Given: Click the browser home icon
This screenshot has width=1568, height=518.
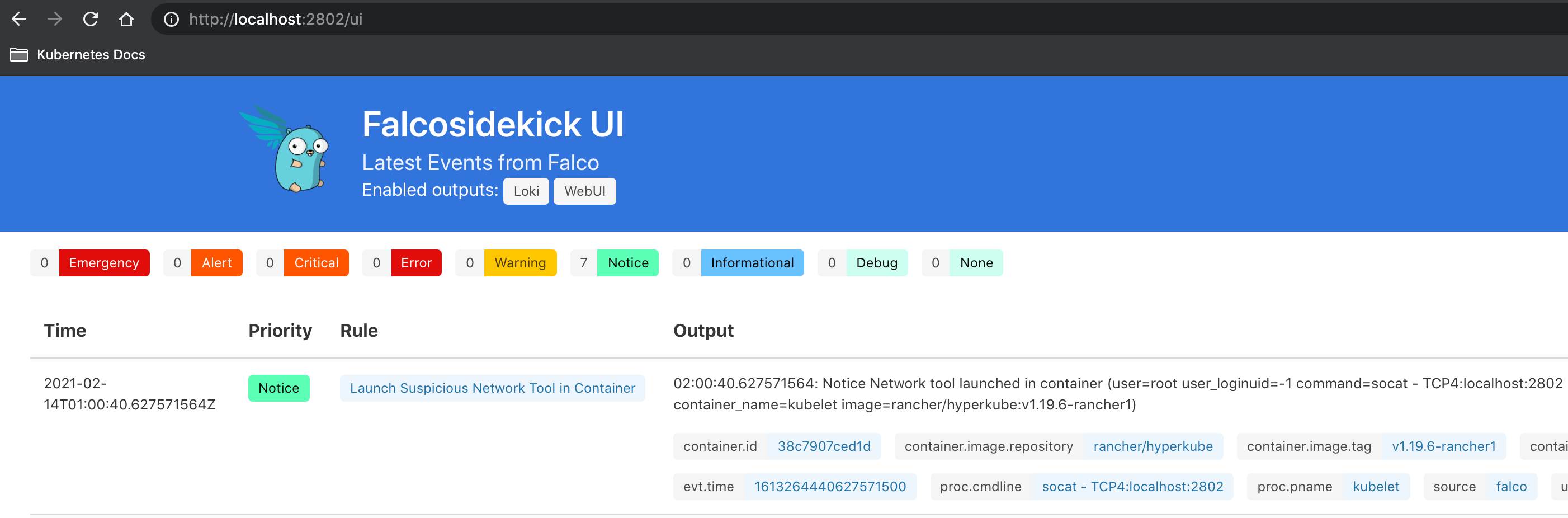Looking at the screenshot, I should pyautogui.click(x=126, y=19).
